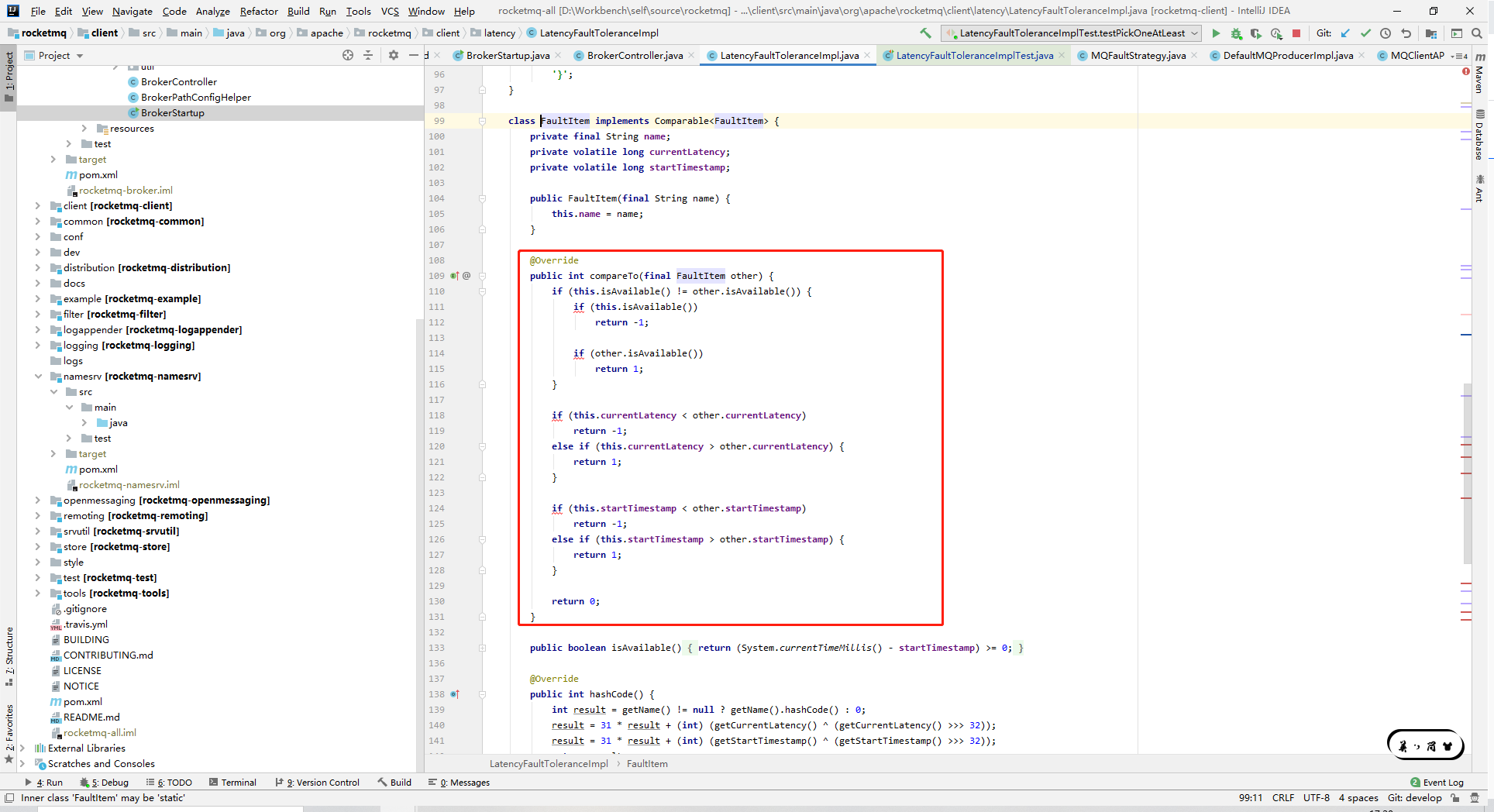The width and height of the screenshot is (1494, 812).
Task: Close the BrokerStartup.java tab
Action: [558, 55]
